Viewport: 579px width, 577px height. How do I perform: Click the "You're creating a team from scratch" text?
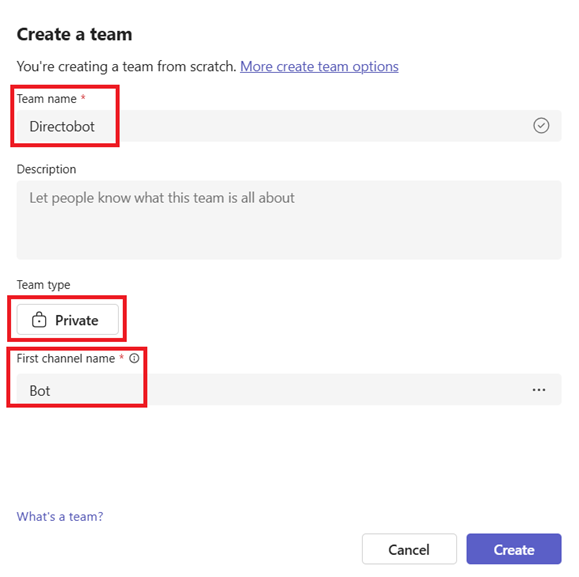[x=126, y=66]
